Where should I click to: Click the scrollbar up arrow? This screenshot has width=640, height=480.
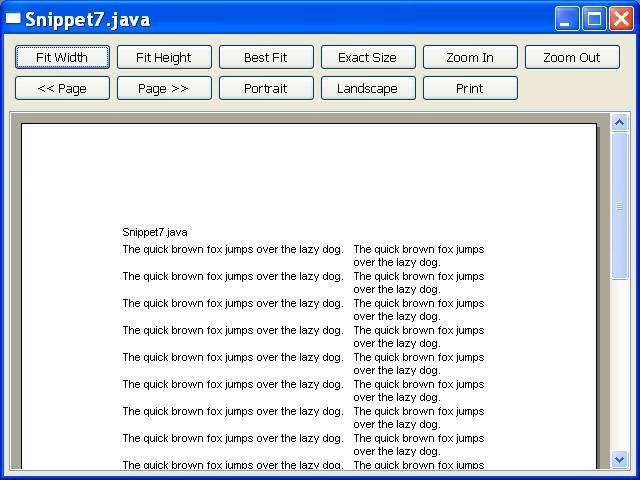pyautogui.click(x=619, y=122)
